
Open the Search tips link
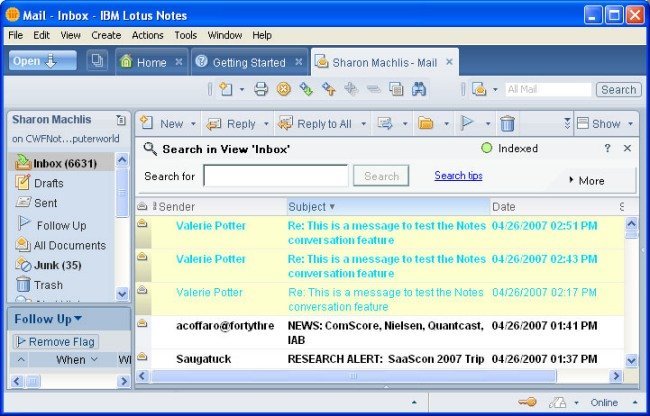point(458,176)
